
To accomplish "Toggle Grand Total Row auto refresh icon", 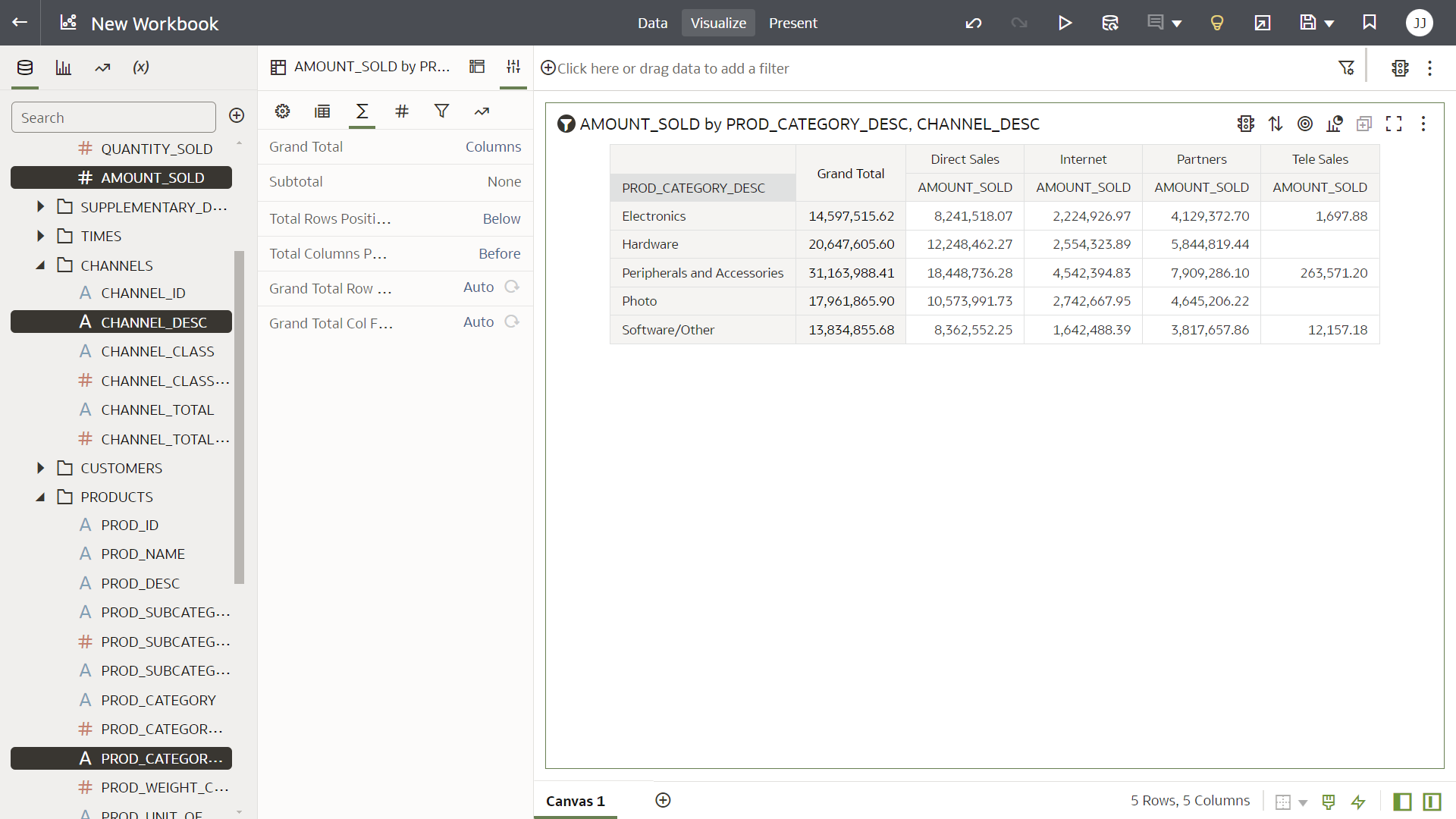I will tap(512, 287).
